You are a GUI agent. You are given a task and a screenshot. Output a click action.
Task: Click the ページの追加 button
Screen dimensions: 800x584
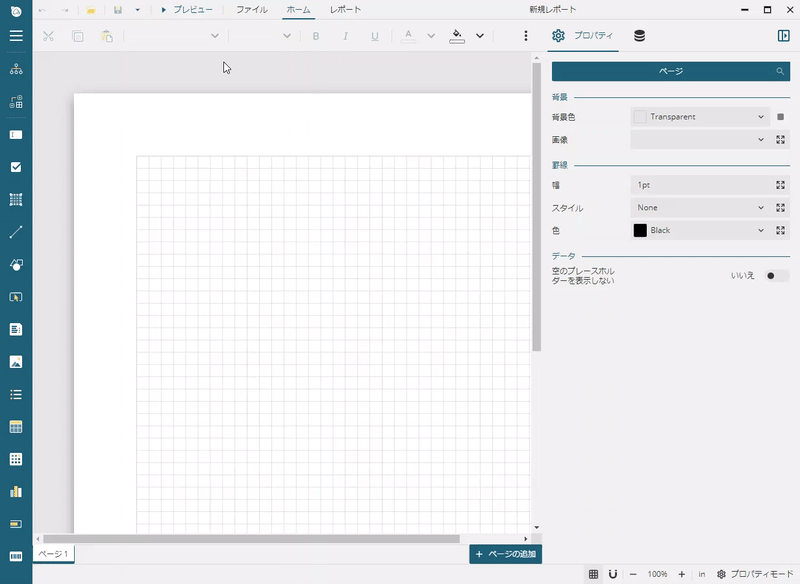505,554
